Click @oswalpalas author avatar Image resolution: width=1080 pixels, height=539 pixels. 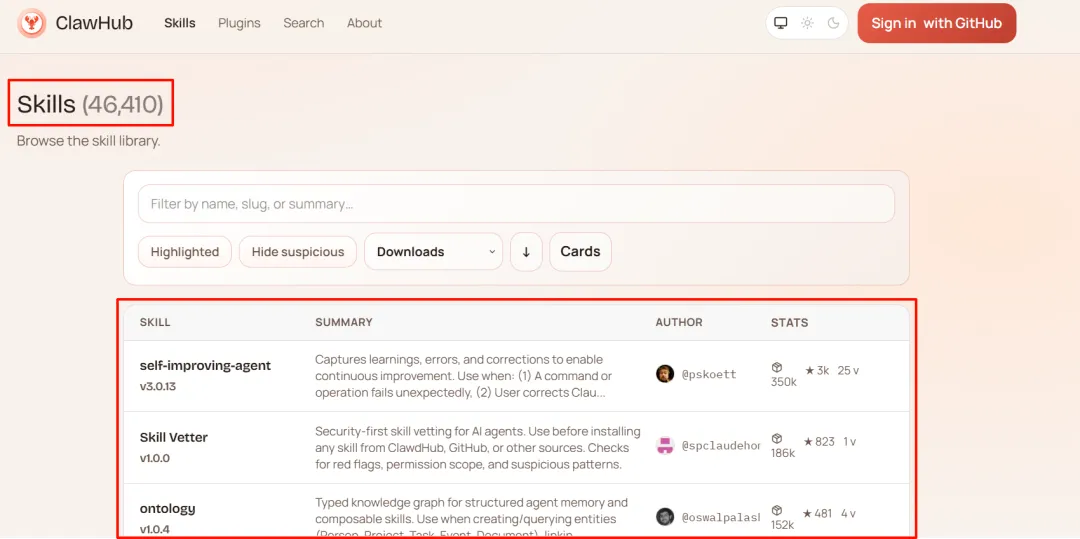665,516
